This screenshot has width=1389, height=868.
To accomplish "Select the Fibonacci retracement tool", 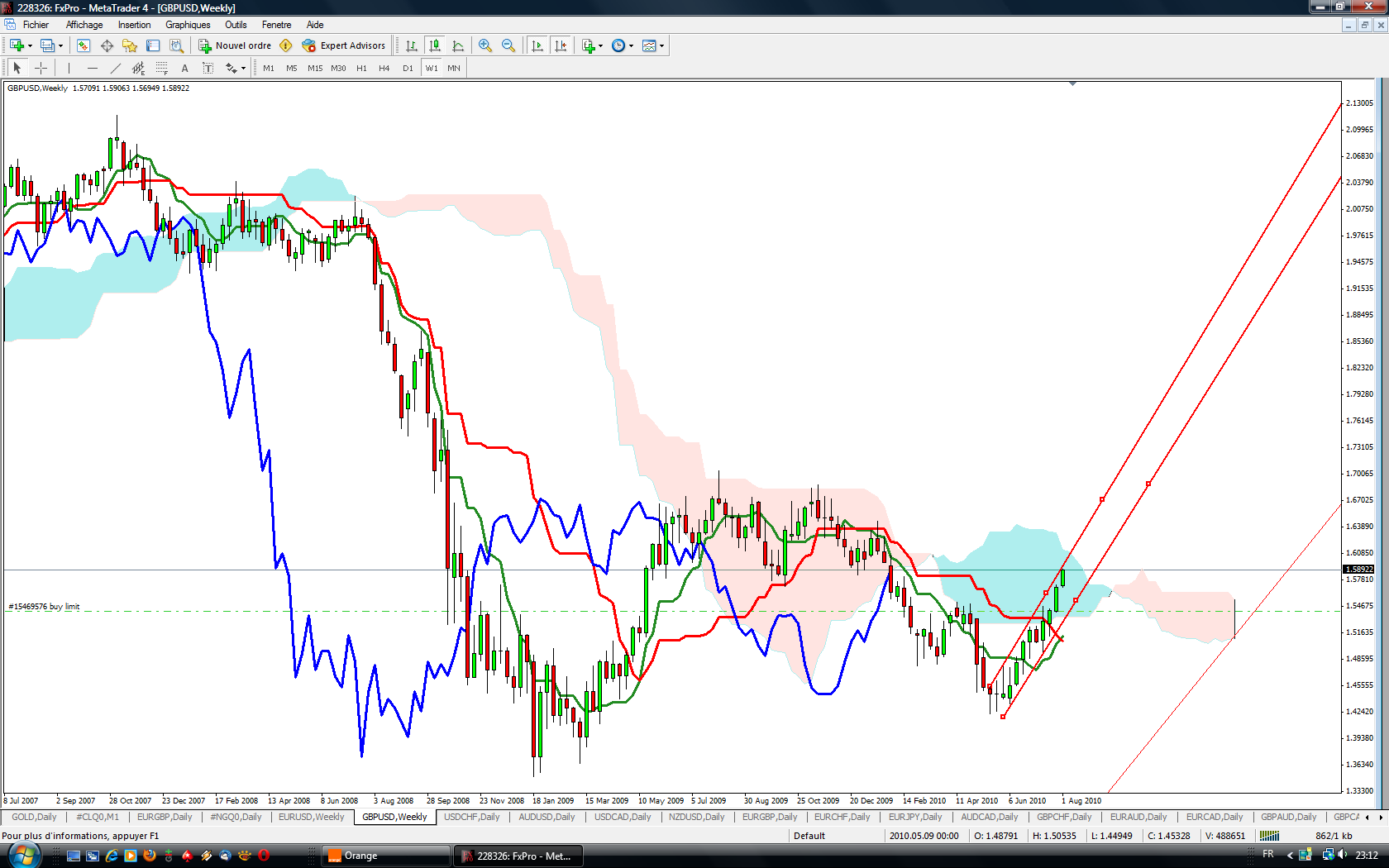I will pyautogui.click(x=162, y=68).
